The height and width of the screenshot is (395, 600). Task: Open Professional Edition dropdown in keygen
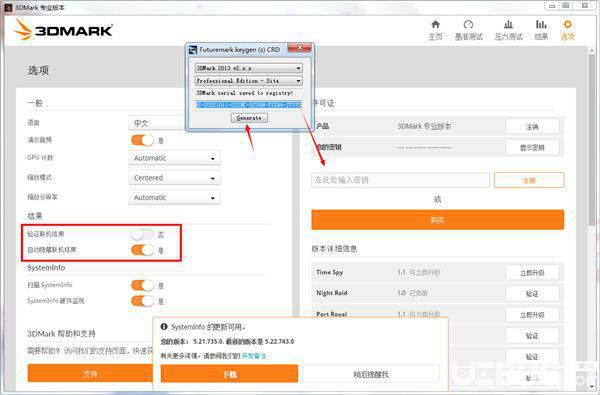coord(249,81)
